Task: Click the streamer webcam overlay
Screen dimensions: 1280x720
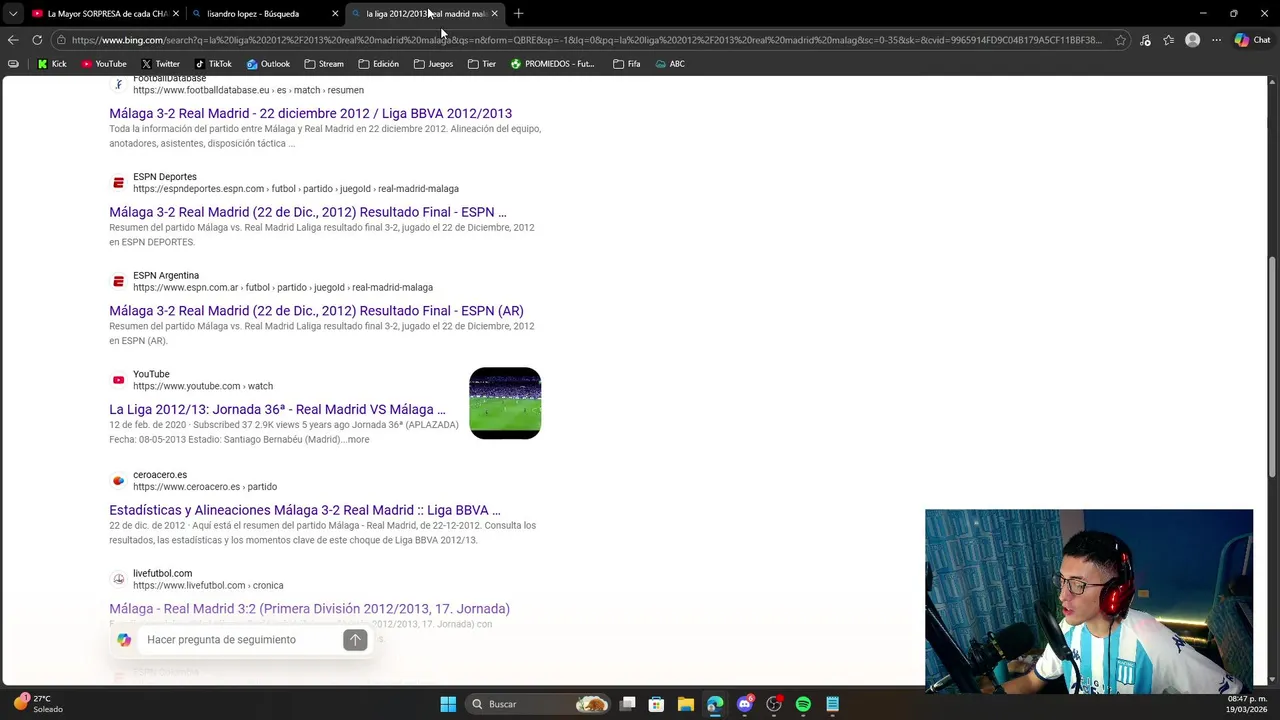Action: (x=1089, y=601)
